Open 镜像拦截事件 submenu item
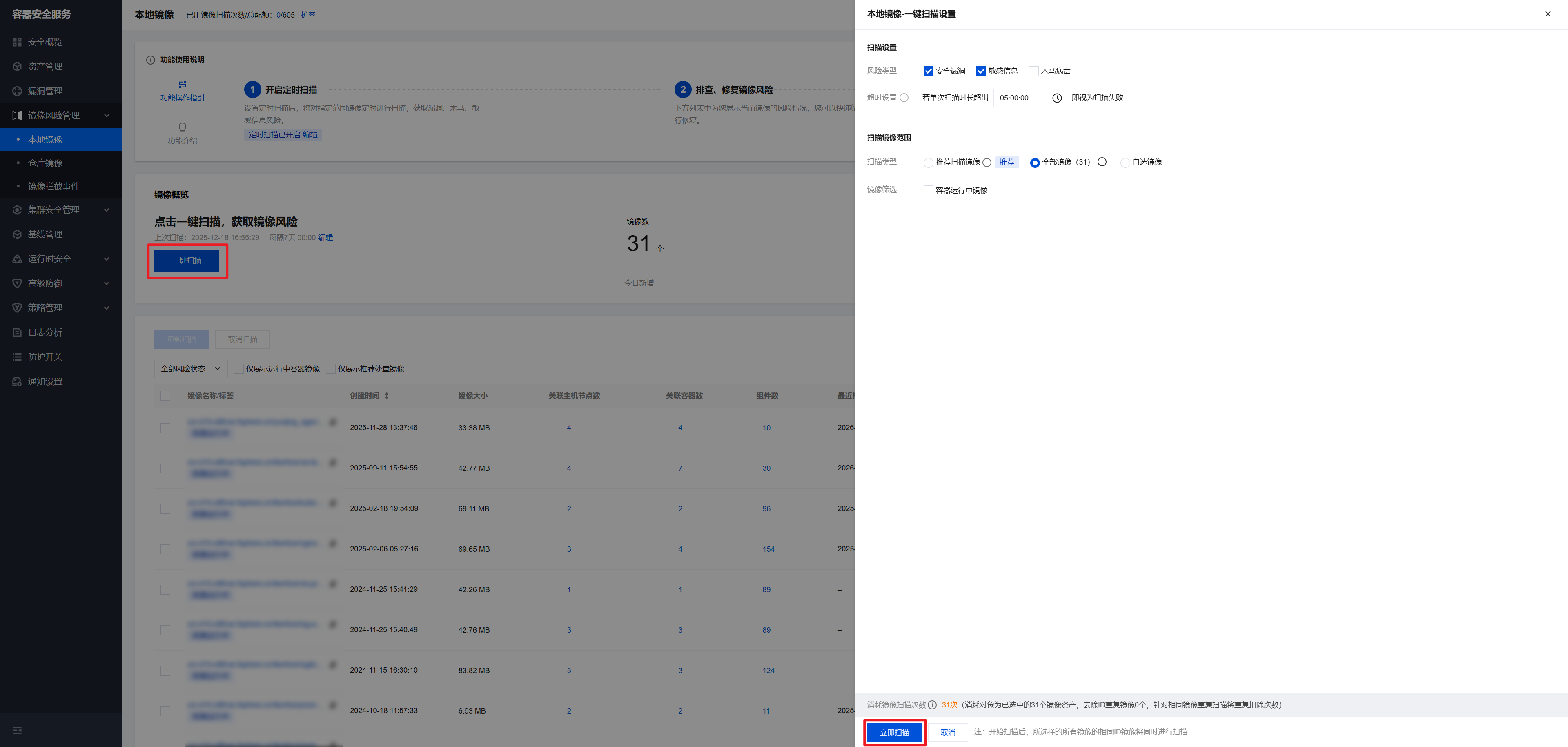The width and height of the screenshot is (1568, 747). (53, 186)
